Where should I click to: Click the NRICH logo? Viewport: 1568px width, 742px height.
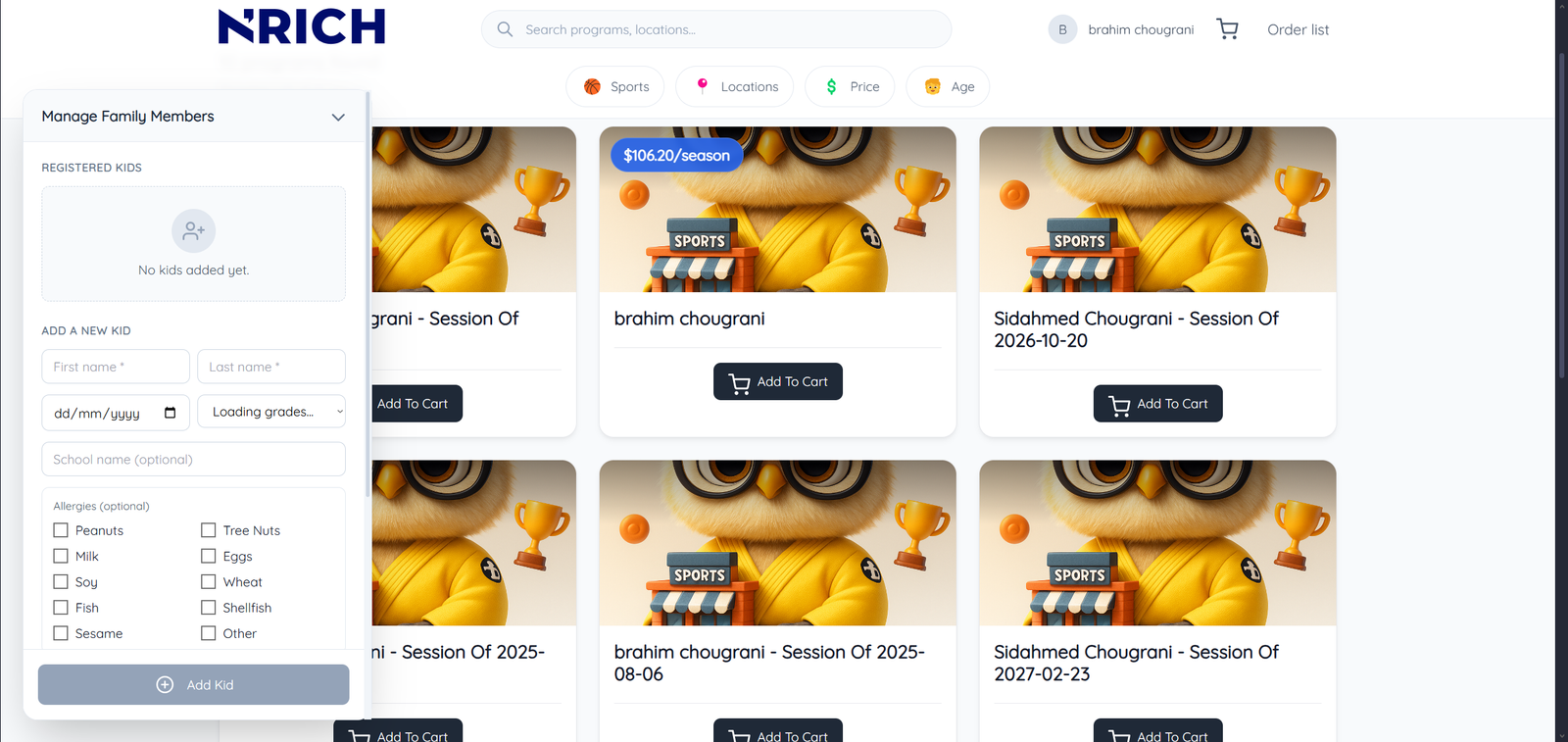[x=302, y=27]
